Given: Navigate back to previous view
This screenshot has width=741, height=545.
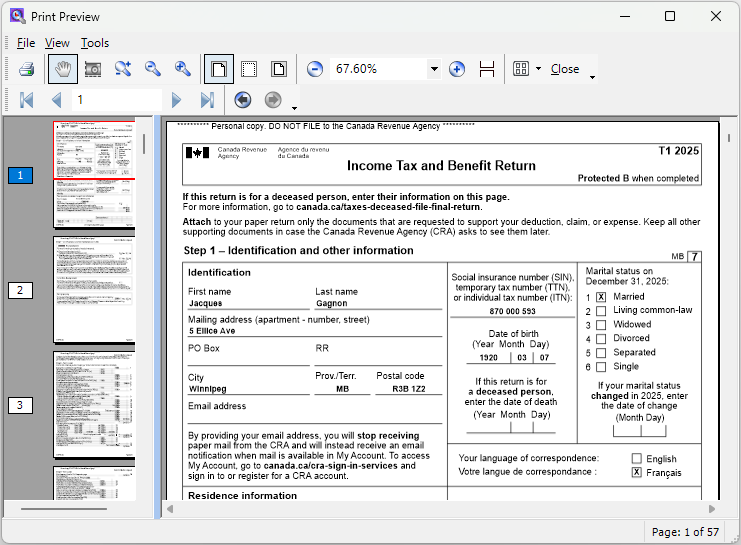Looking at the screenshot, I should (242, 100).
